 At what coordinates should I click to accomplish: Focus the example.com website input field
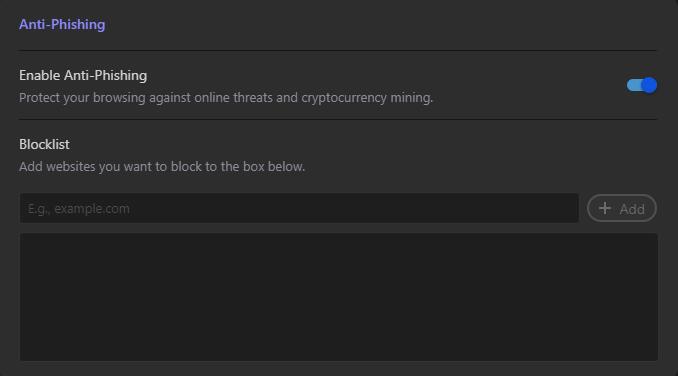[x=299, y=208]
